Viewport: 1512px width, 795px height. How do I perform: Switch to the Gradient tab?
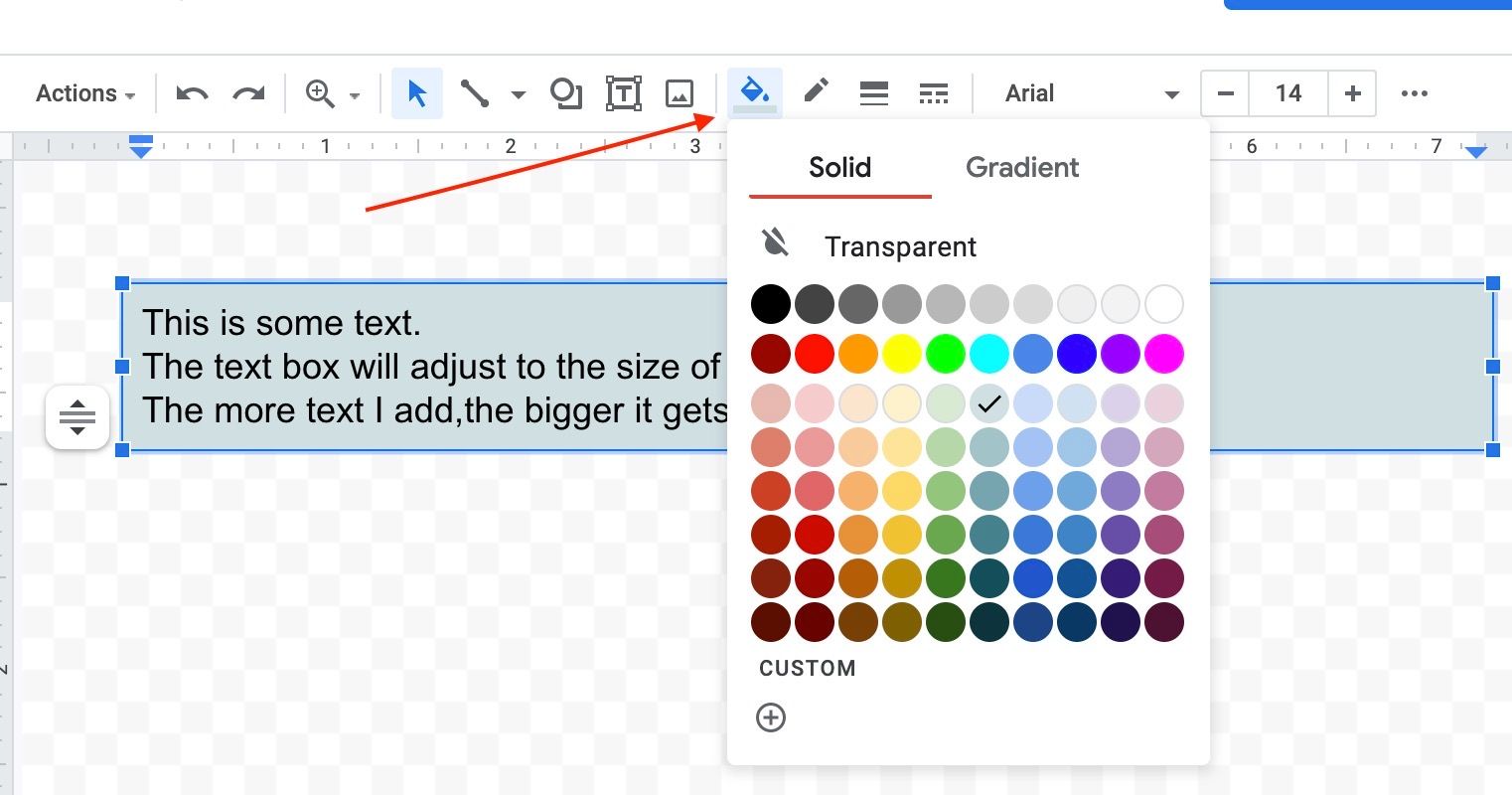[x=1021, y=167]
